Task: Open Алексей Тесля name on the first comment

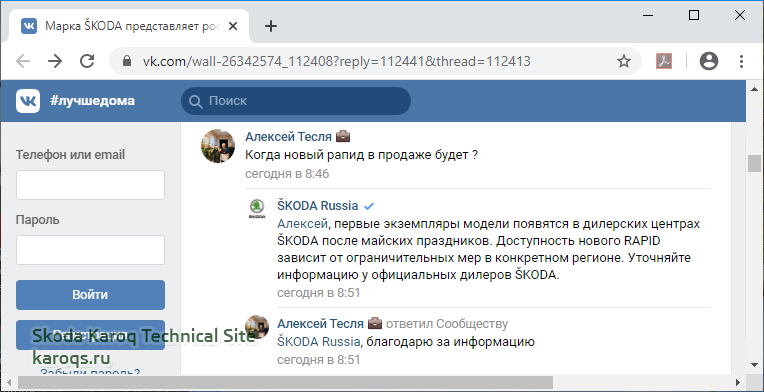Action: pos(288,137)
